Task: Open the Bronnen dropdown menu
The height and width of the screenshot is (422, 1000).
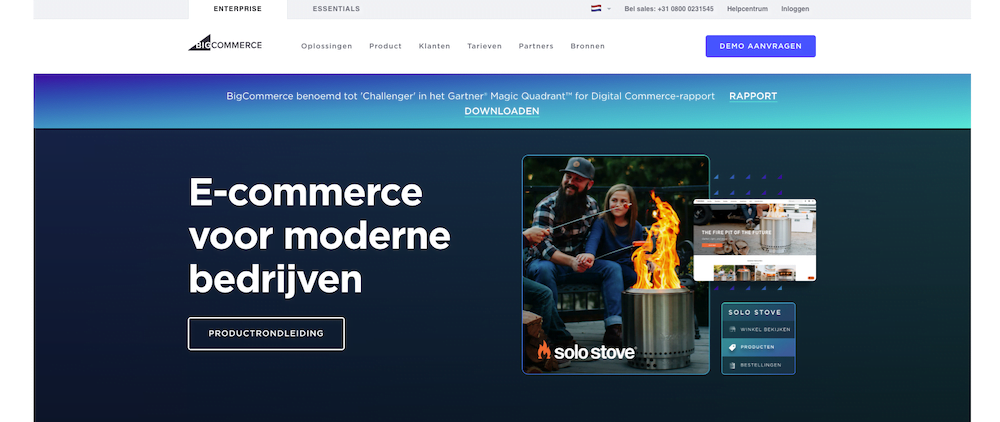Action: pos(587,46)
